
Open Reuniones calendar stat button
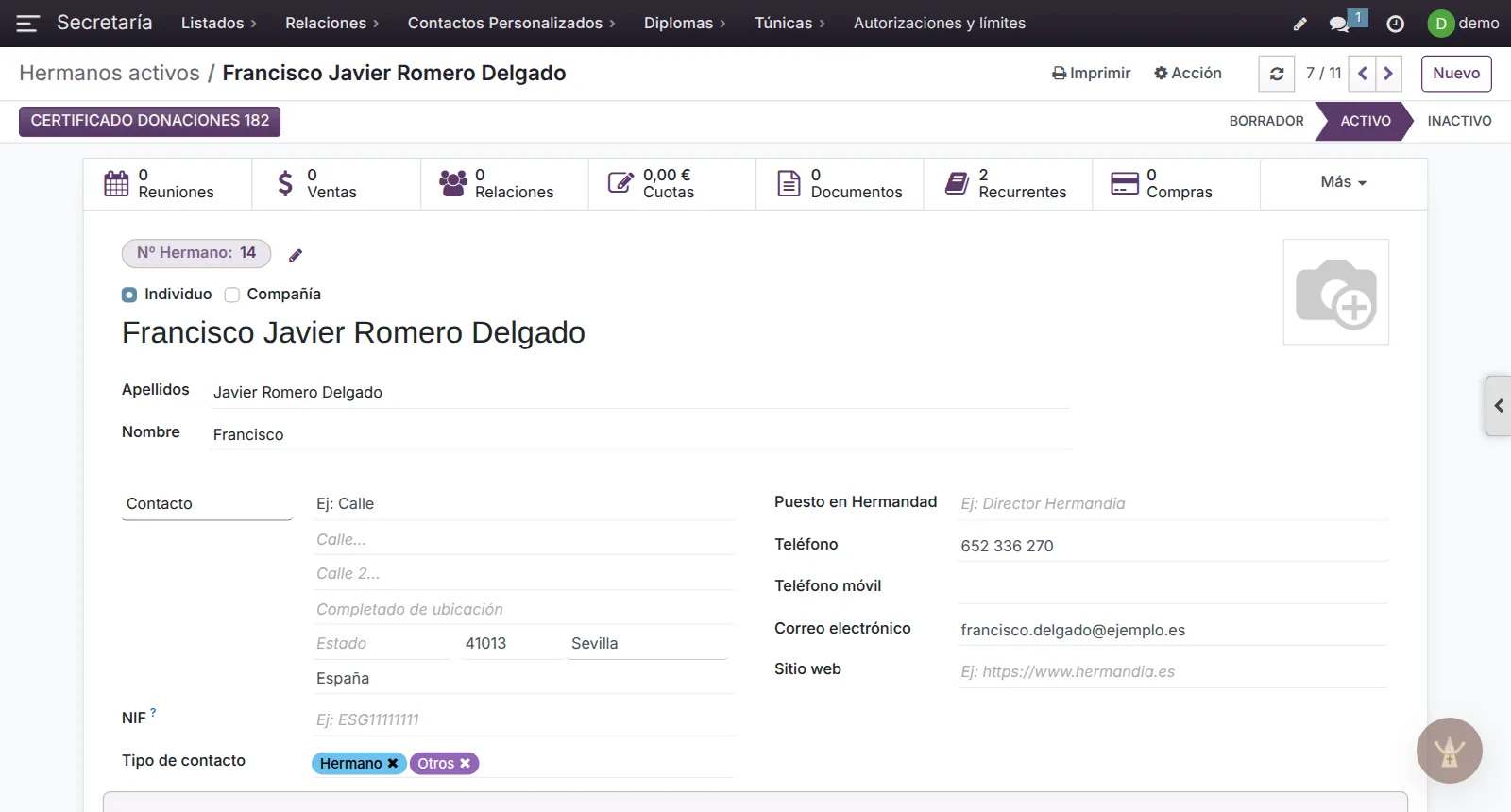pos(168,183)
